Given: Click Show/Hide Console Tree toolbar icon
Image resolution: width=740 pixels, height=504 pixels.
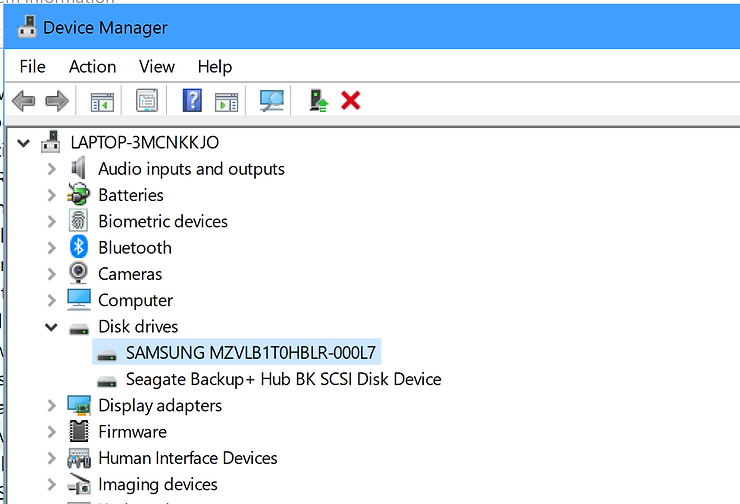Looking at the screenshot, I should 102,101.
